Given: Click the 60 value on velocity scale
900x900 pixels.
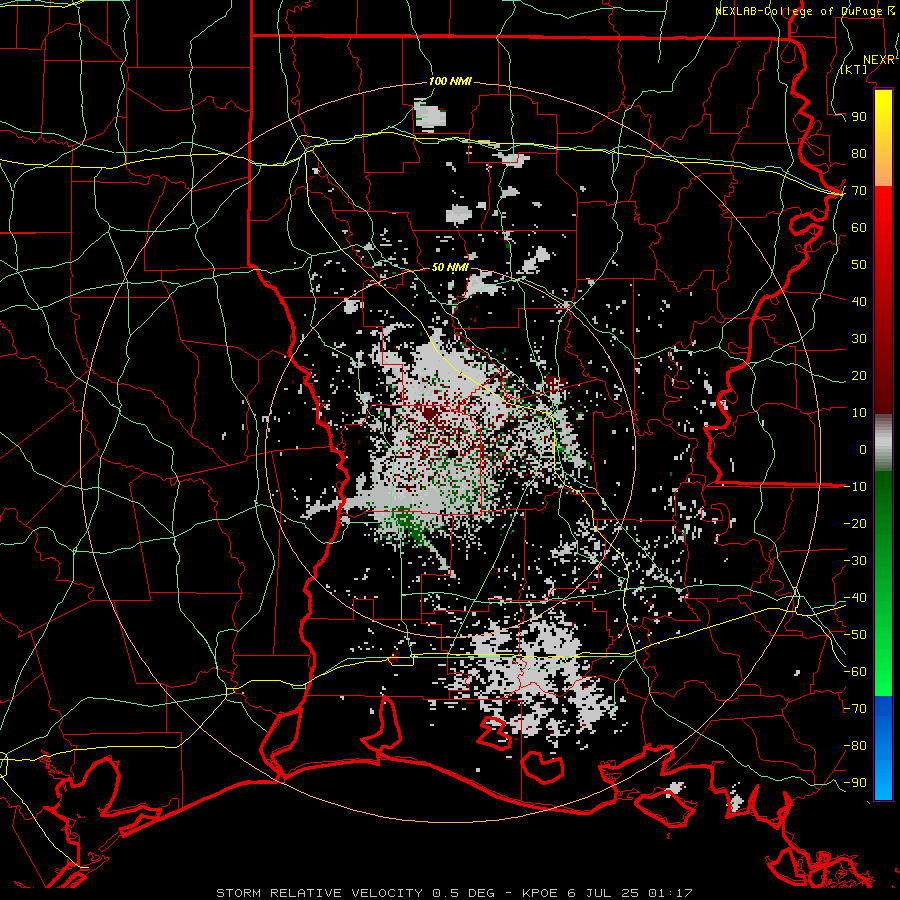Looking at the screenshot, I should (x=859, y=228).
